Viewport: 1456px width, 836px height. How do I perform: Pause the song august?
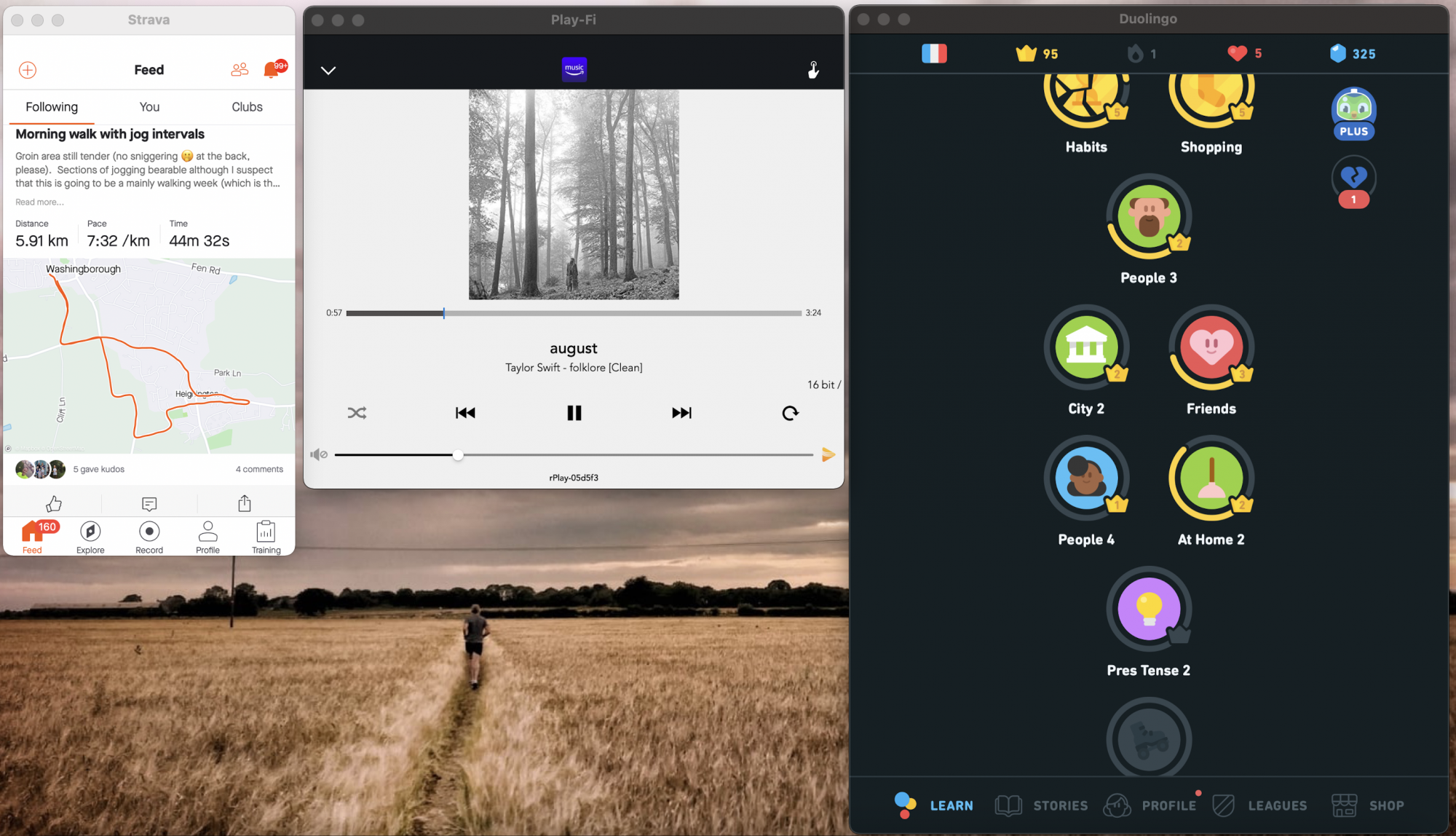point(574,413)
